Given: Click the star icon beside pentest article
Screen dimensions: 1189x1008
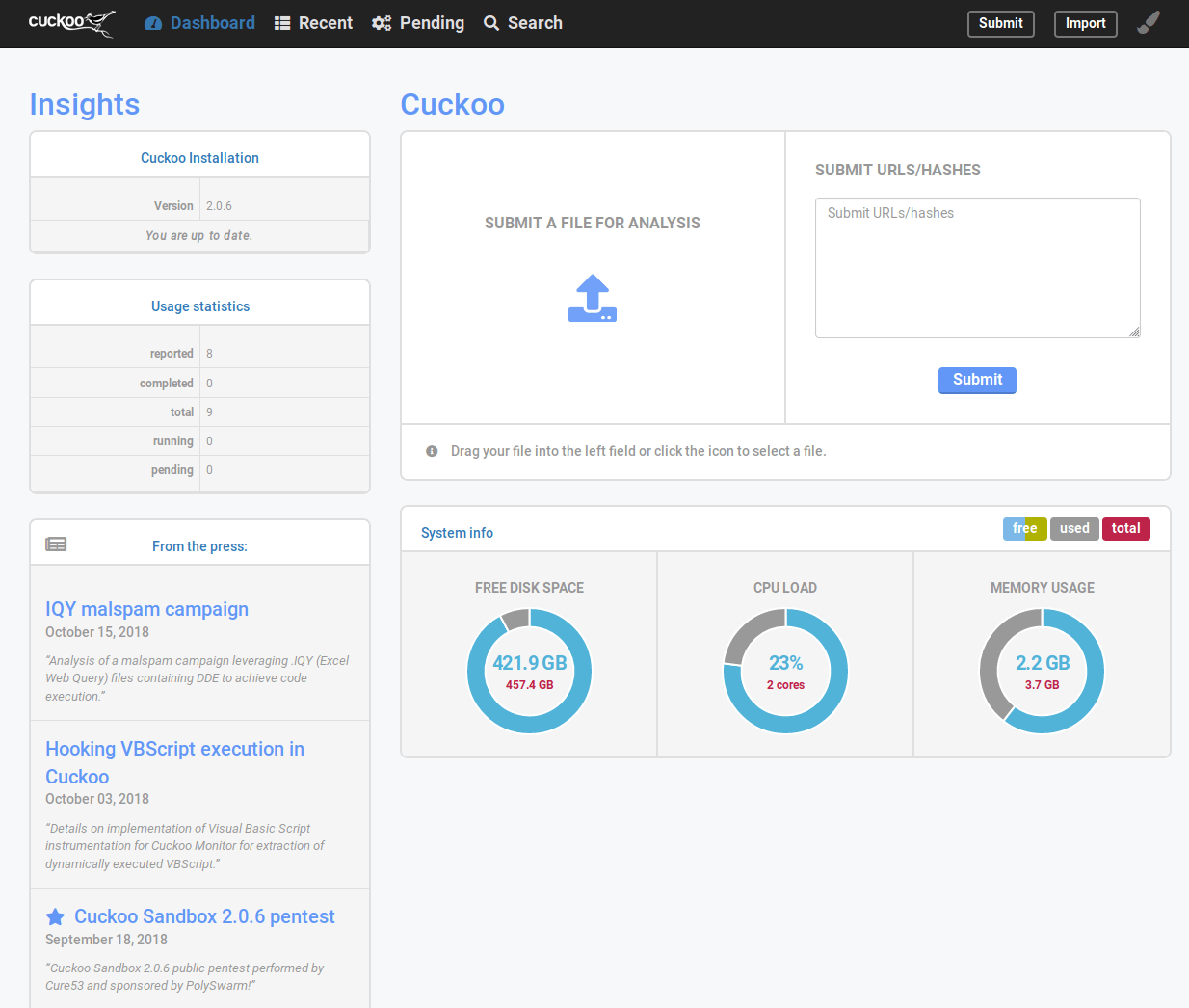Looking at the screenshot, I should 56,916.
